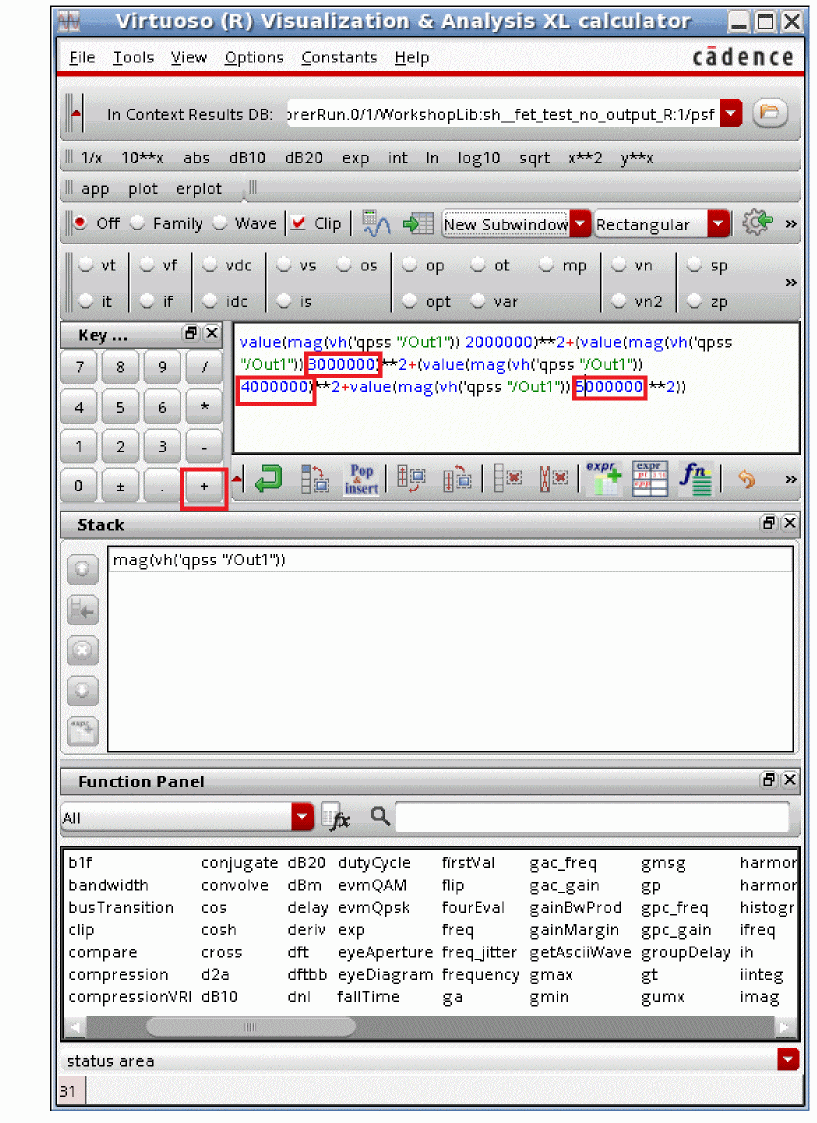Click the dB20 function button in toolbar
The height and width of the screenshot is (1123, 817).
pos(304,158)
